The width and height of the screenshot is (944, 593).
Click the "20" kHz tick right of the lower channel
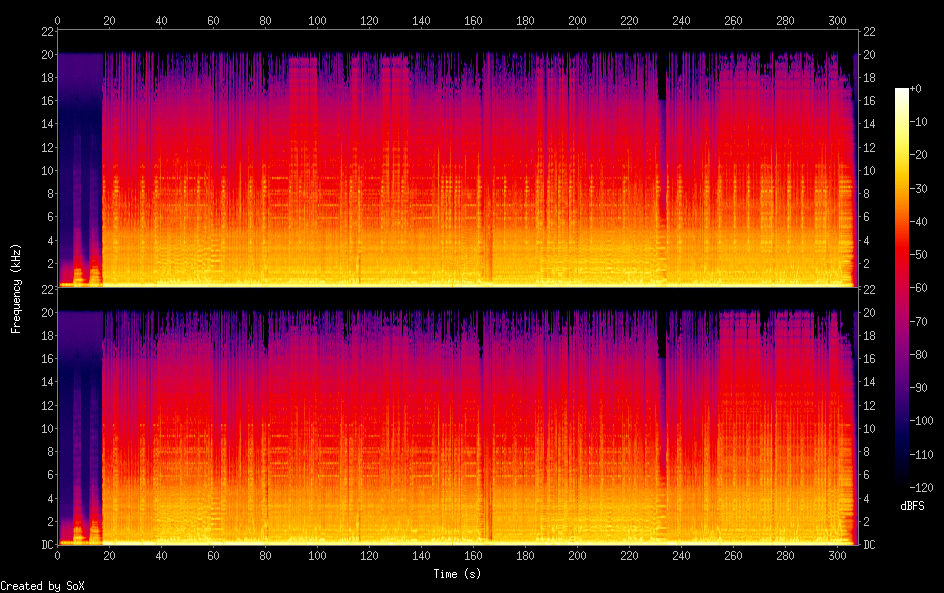pos(869,313)
